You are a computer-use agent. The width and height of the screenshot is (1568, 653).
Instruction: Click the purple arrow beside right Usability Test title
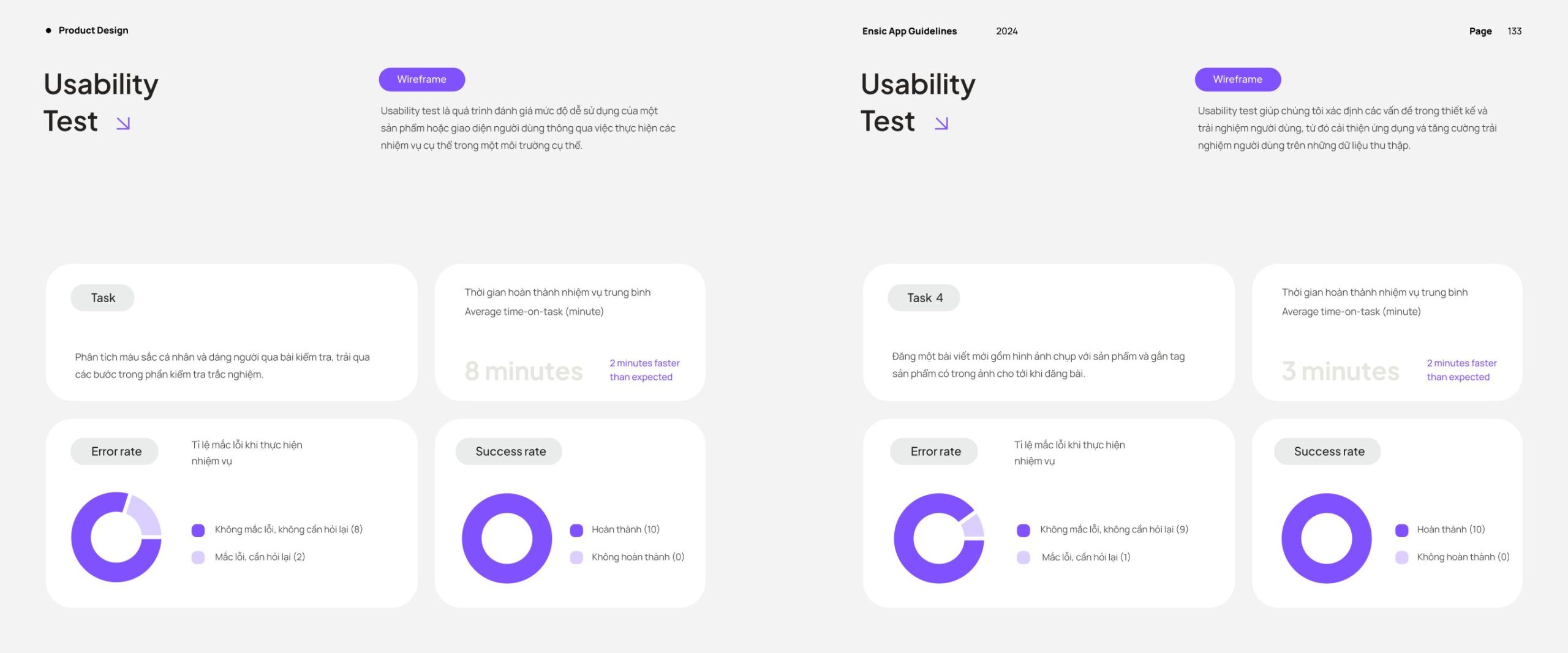[941, 124]
